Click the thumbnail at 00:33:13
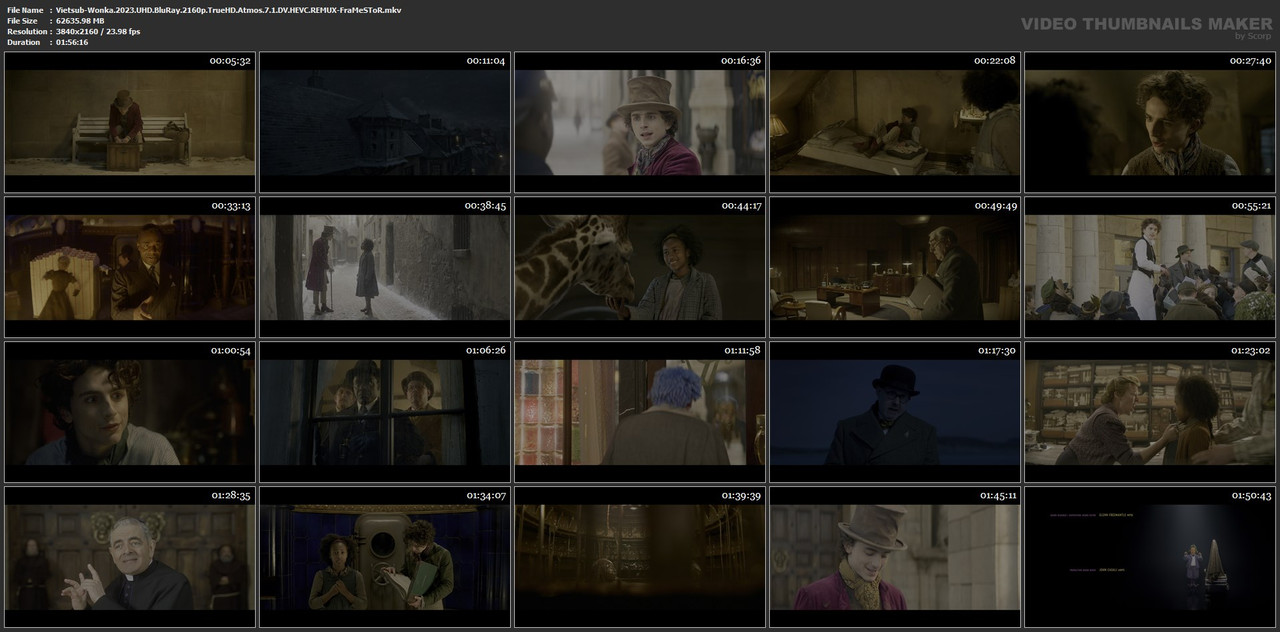The image size is (1280, 632). point(130,267)
